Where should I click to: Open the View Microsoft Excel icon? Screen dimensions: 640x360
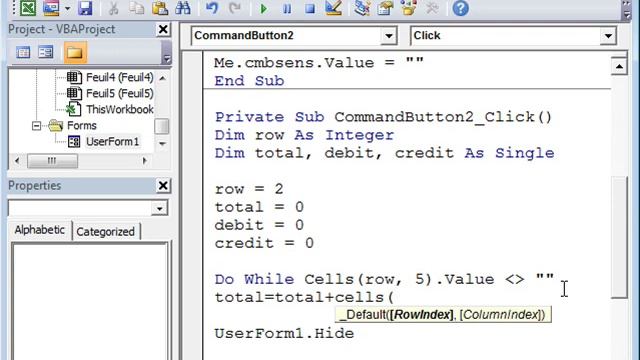point(28,8)
